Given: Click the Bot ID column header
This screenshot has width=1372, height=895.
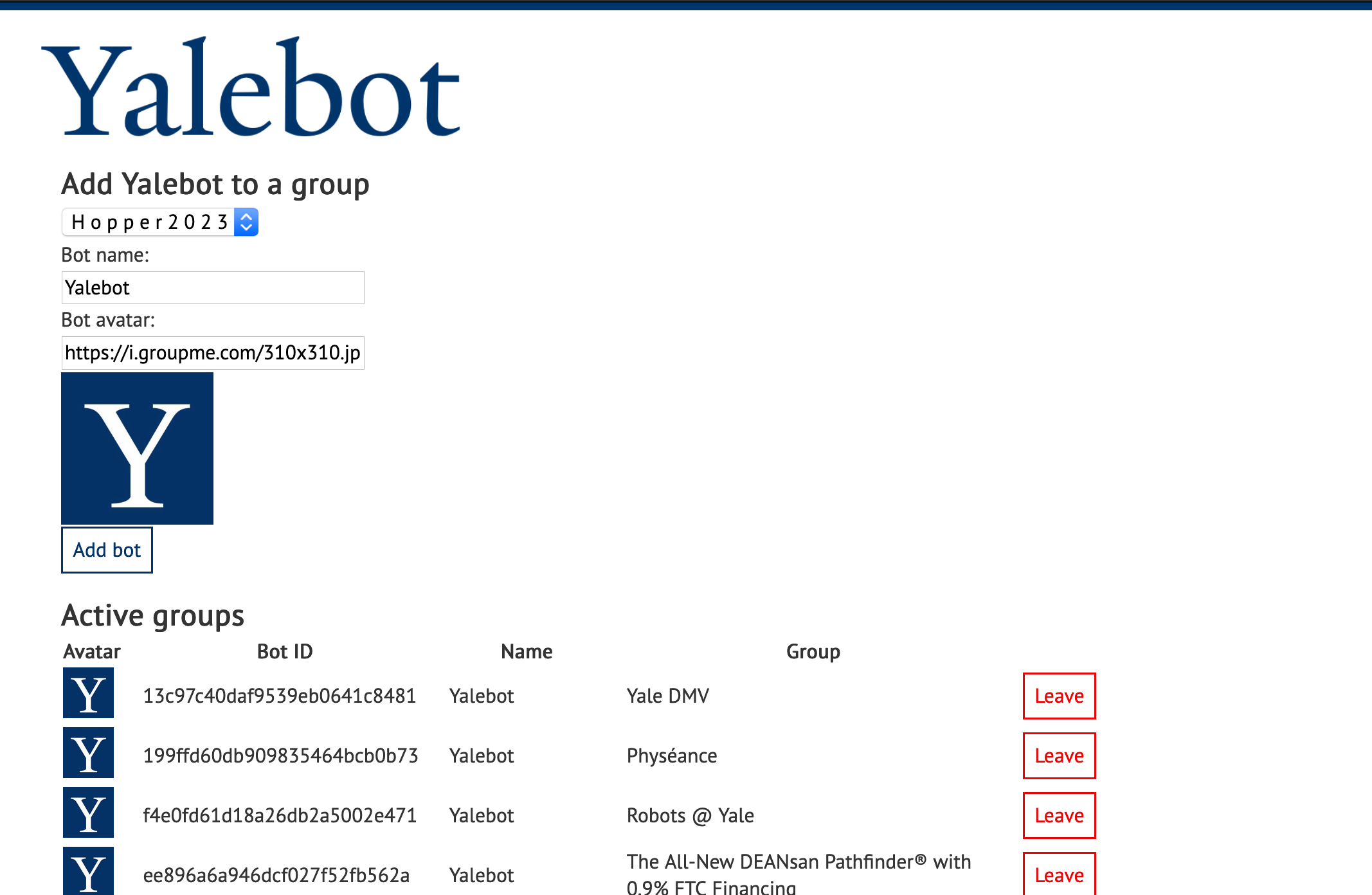Looking at the screenshot, I should [285, 651].
